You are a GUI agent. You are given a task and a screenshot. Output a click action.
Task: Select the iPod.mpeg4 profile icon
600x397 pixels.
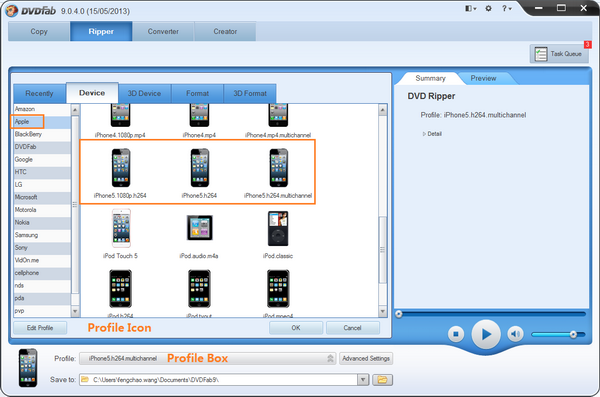point(278,289)
